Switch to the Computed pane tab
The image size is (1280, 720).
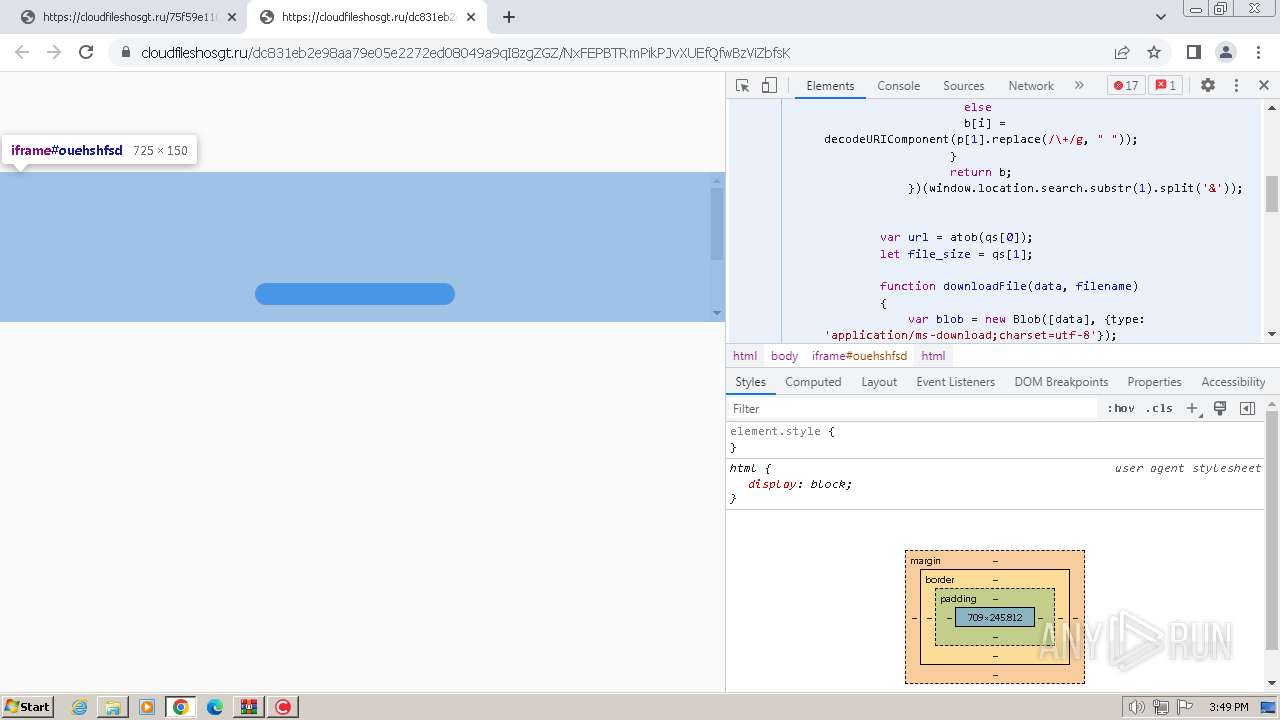813,382
